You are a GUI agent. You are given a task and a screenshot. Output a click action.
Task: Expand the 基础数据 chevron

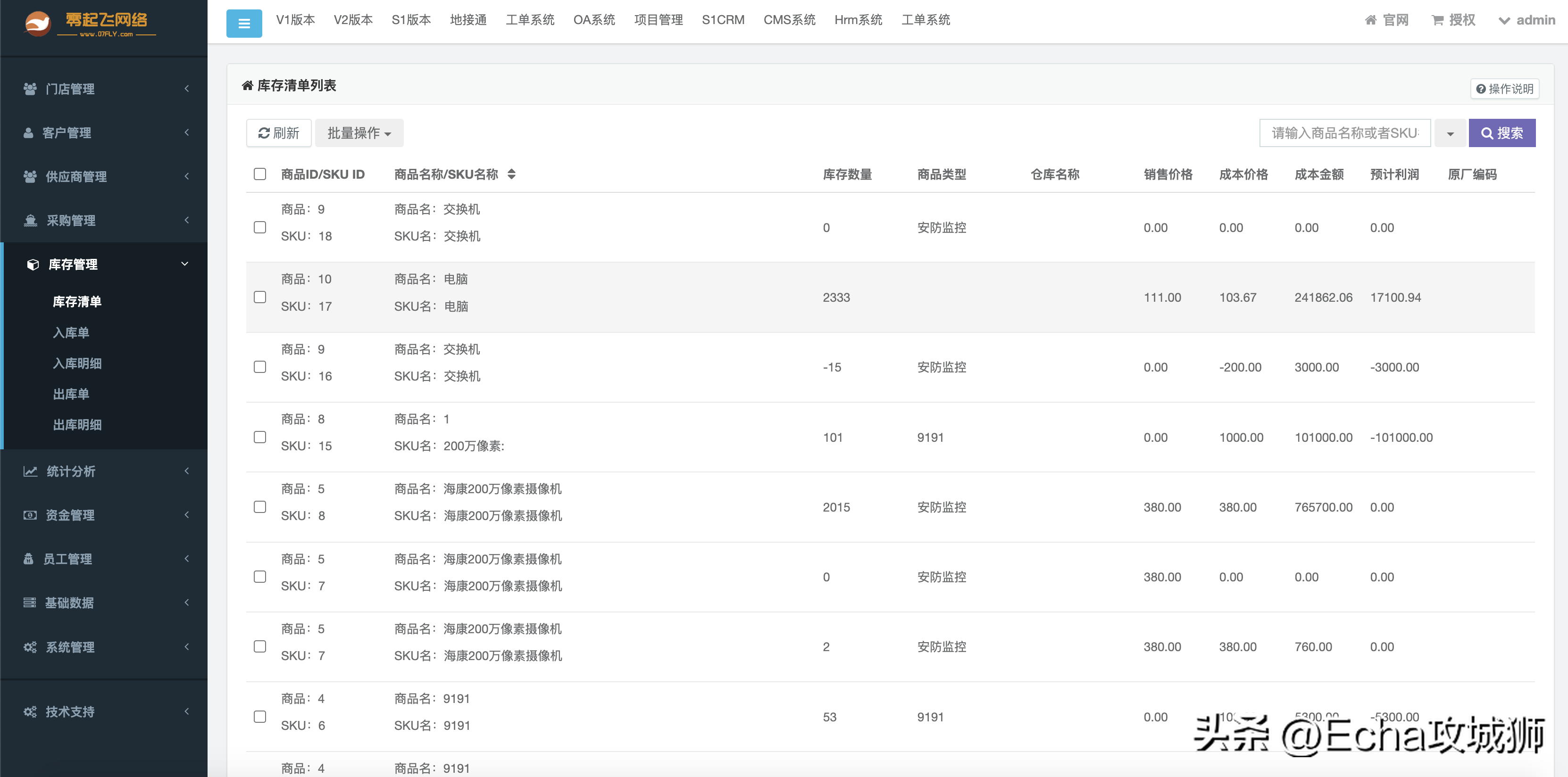coord(186,603)
